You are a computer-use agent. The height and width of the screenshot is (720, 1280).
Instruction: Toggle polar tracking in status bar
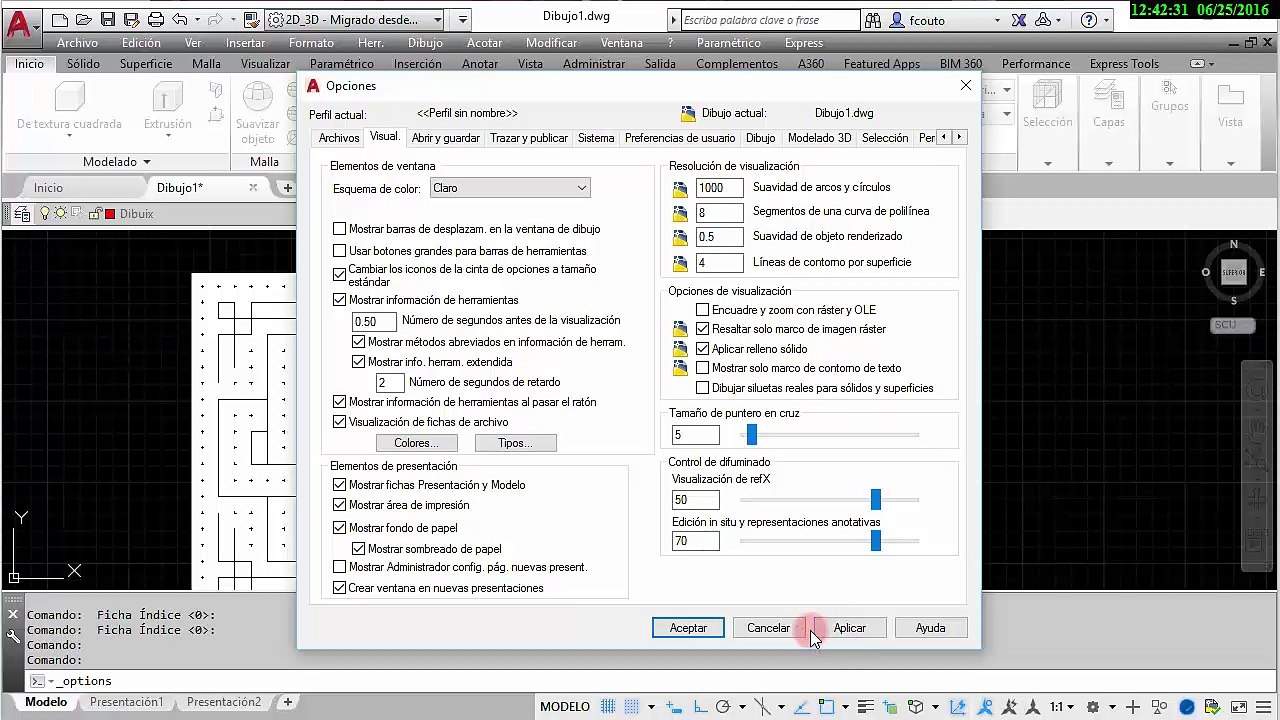tap(723, 707)
